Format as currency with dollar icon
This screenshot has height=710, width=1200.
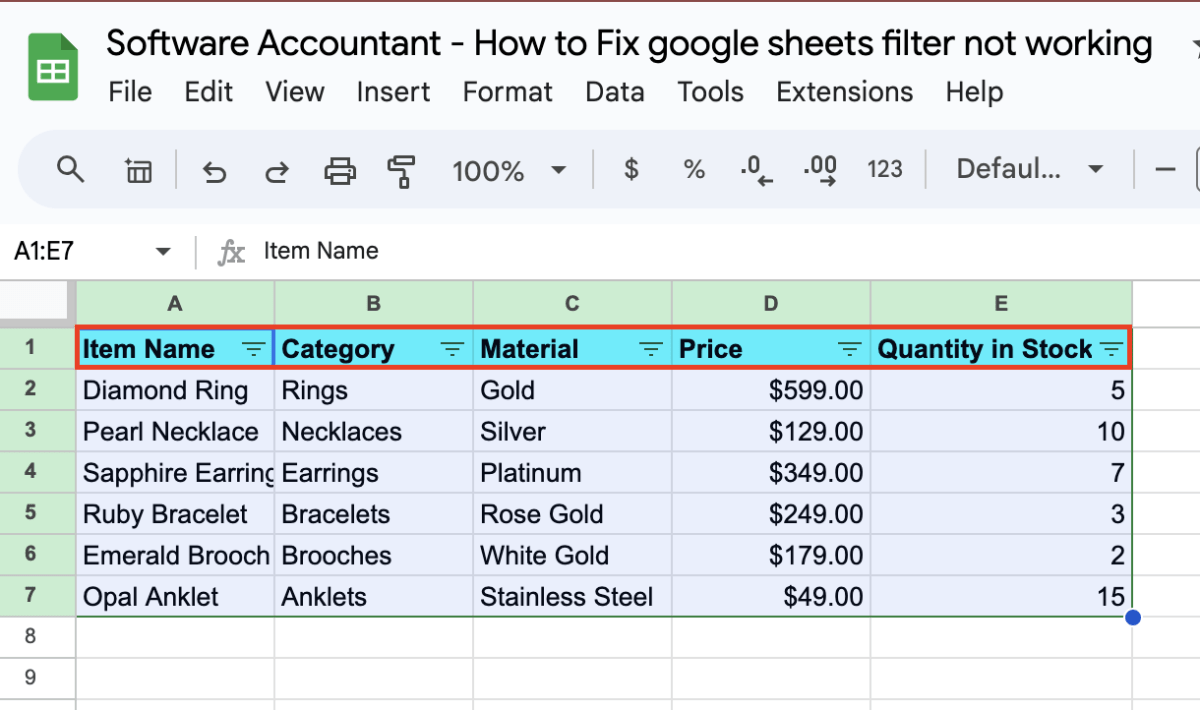click(631, 170)
